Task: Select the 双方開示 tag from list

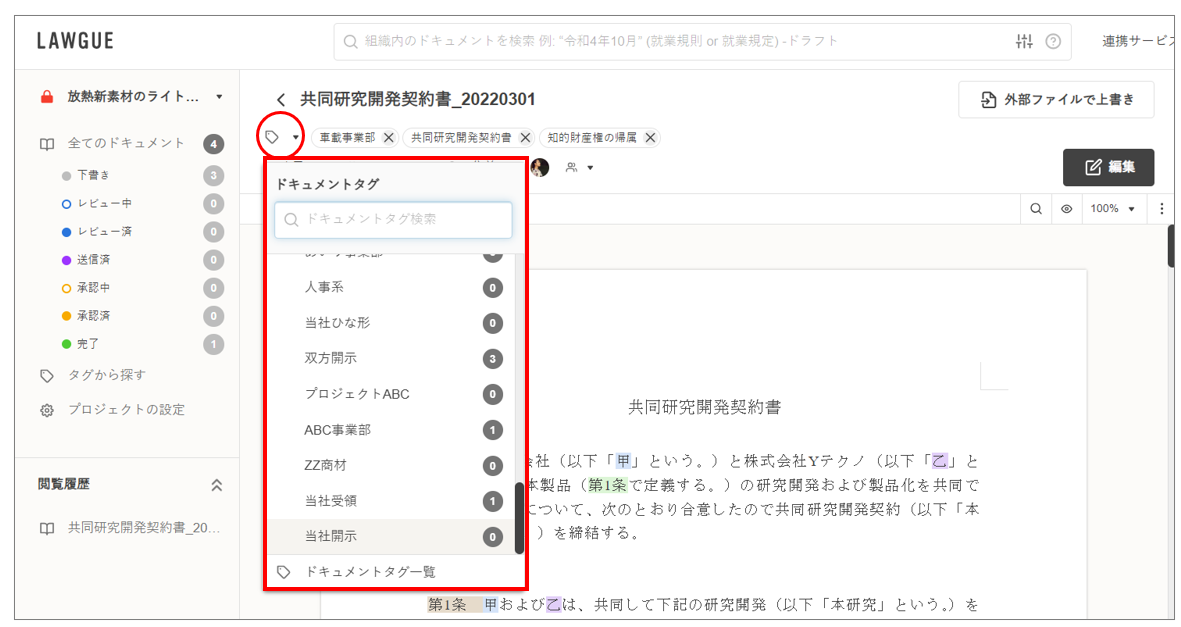Action: click(331, 358)
